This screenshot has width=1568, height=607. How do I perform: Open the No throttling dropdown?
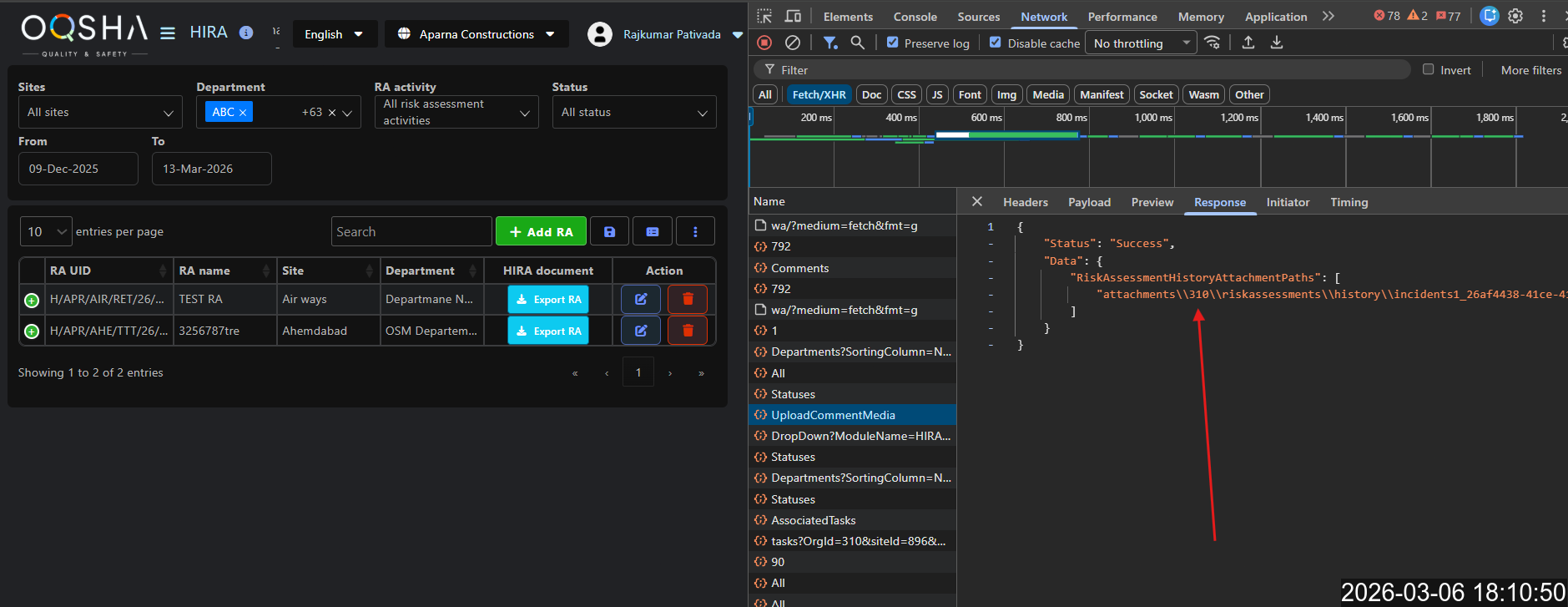pos(1140,43)
